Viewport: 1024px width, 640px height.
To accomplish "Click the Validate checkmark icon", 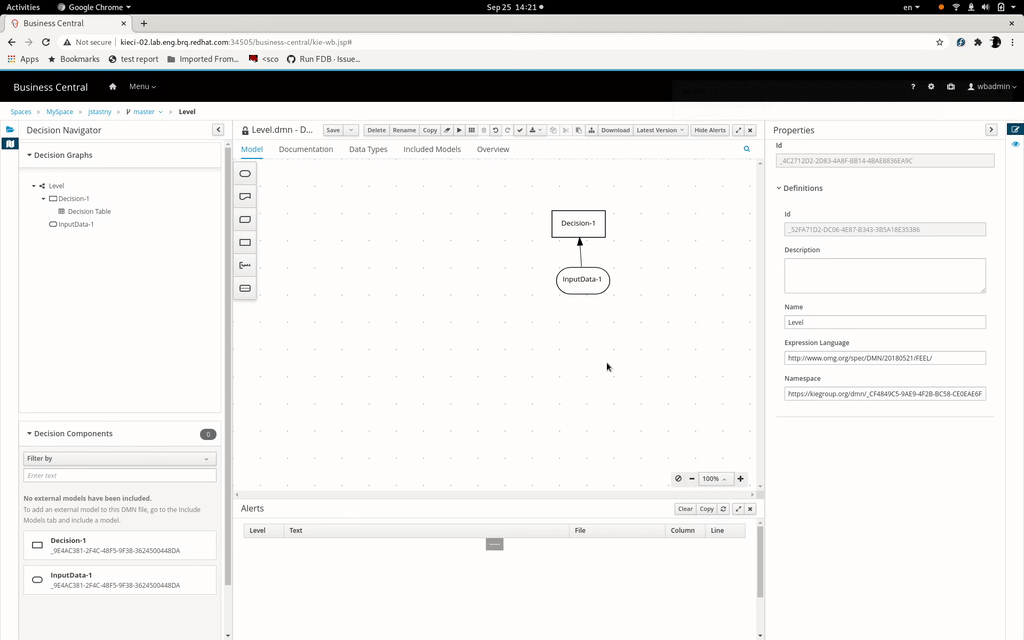I will [520, 130].
